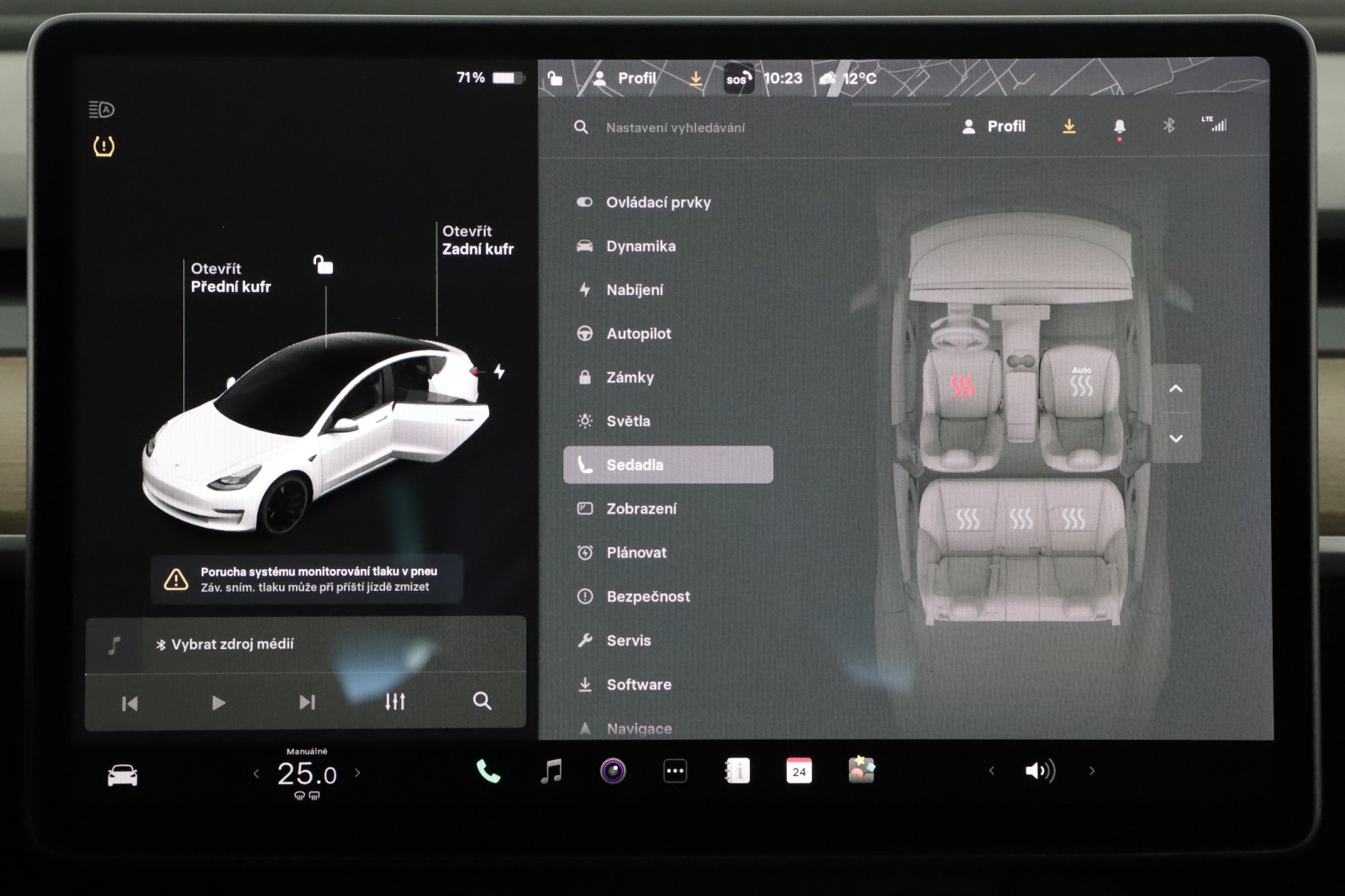Viewport: 1345px width, 896px height.
Task: Tap the Bluetooth icon in the header
Action: tap(1168, 126)
